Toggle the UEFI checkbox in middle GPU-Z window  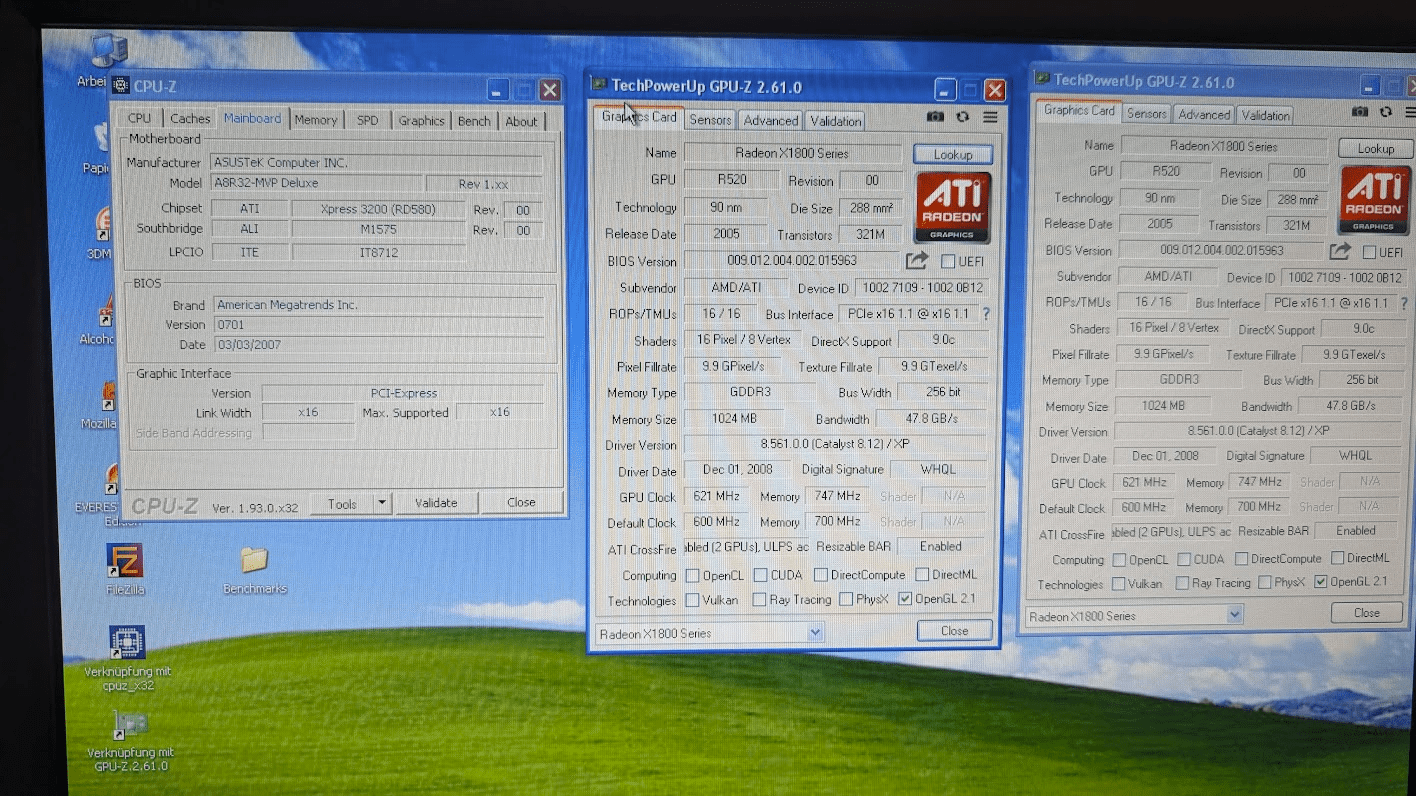pyautogui.click(x=947, y=262)
